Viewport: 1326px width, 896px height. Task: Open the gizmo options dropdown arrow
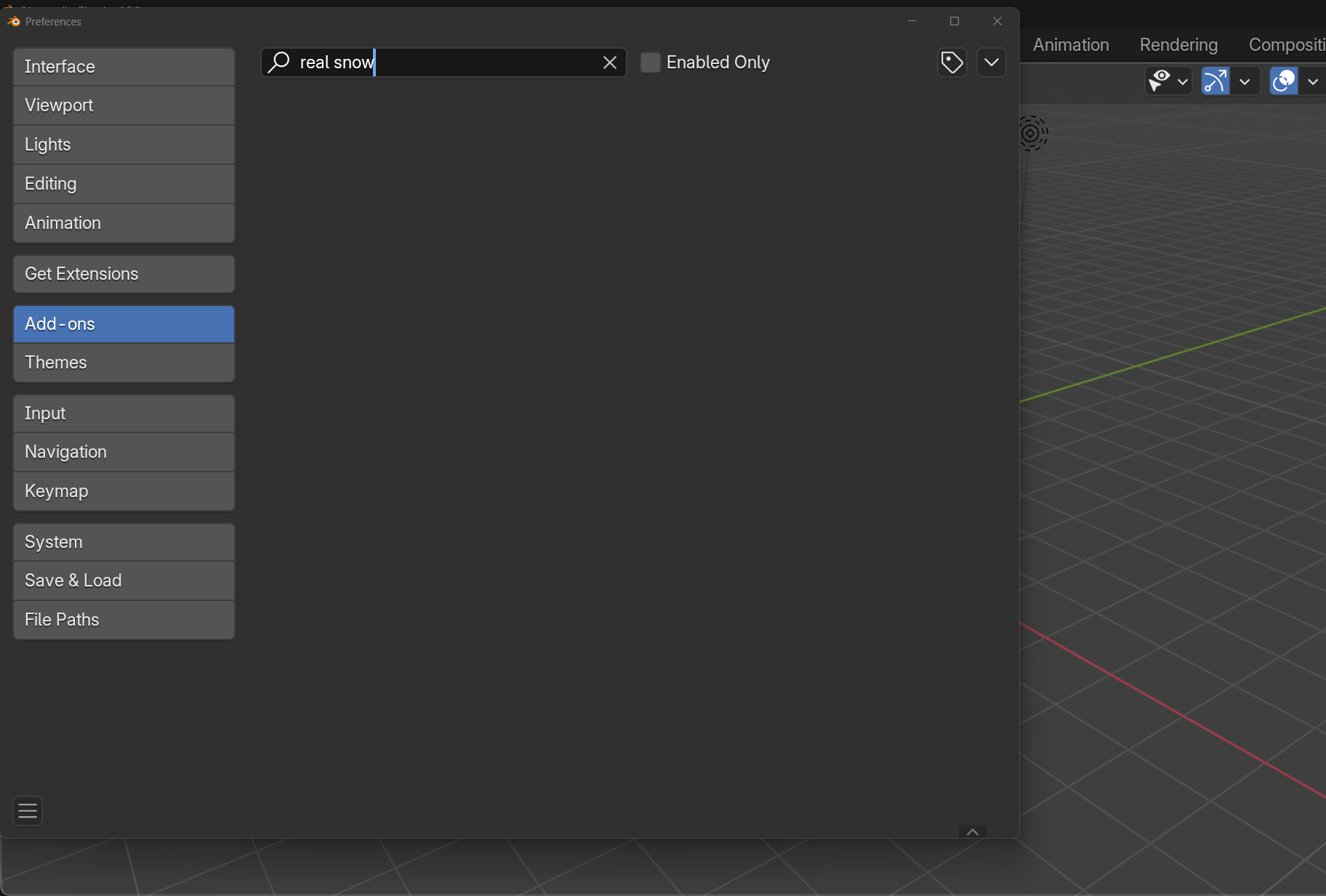(1245, 81)
